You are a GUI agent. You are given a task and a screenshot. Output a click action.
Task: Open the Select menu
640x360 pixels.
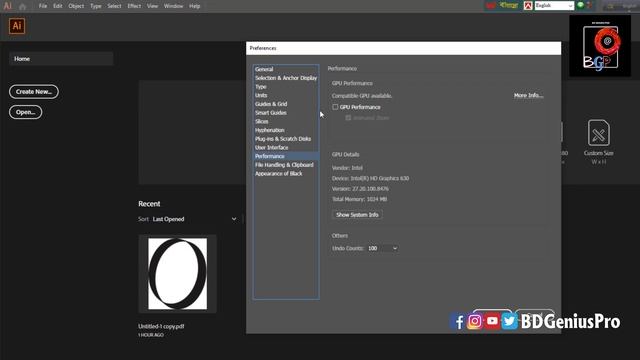114,6
